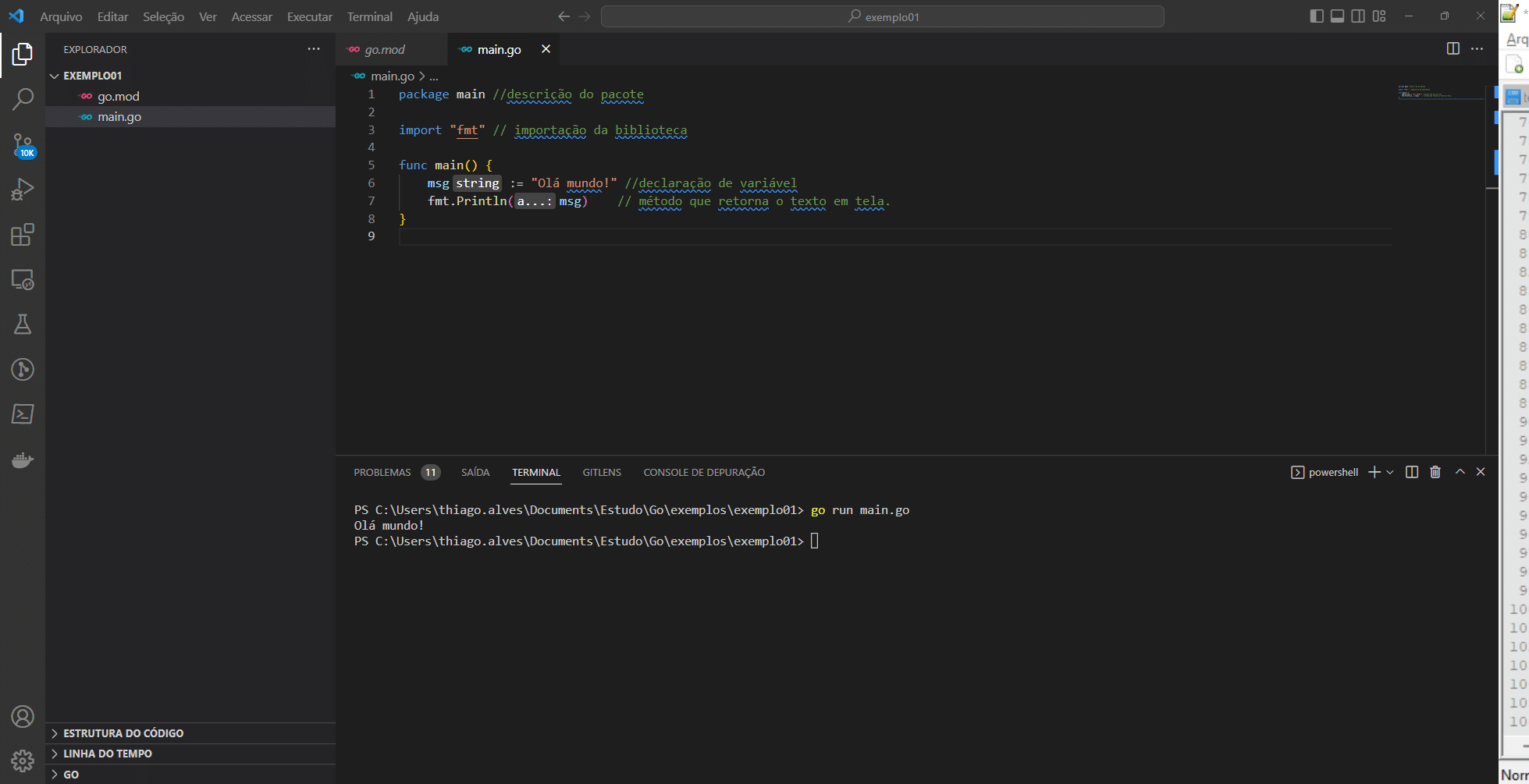Select the main.go editor tab
This screenshot has height=784, width=1529.
(504, 49)
